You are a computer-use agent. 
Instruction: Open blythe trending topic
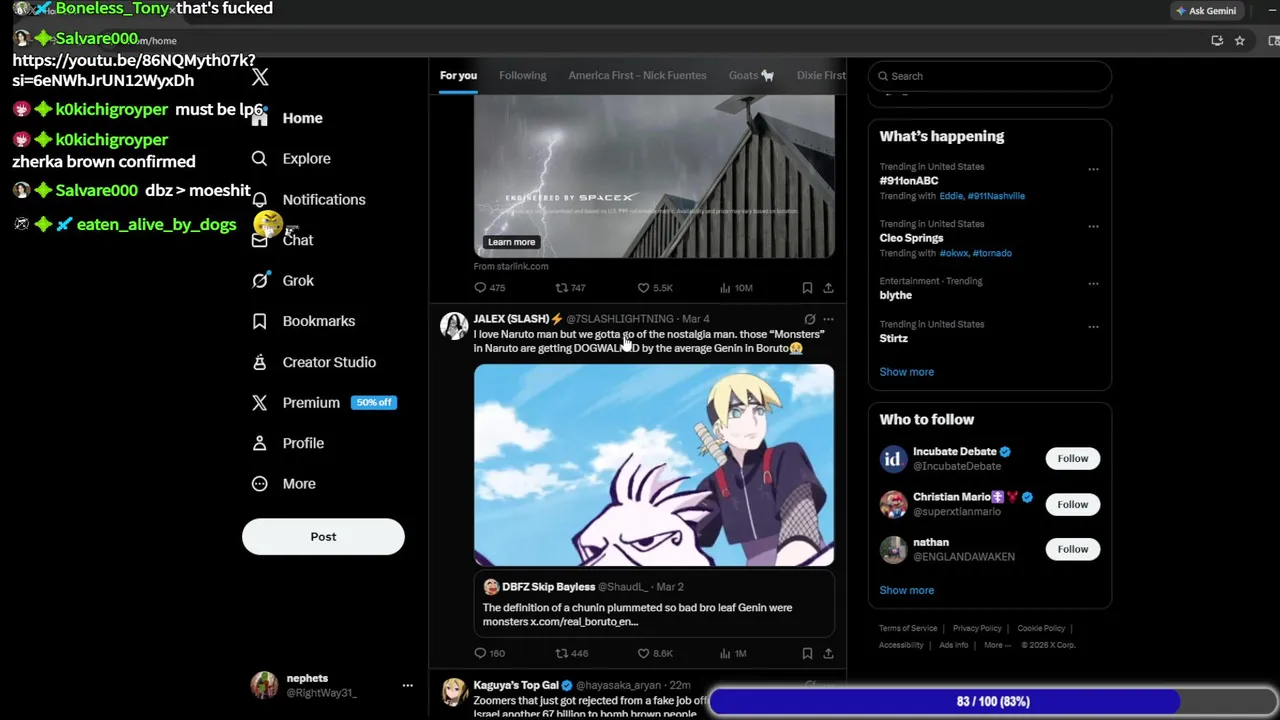[896, 295]
